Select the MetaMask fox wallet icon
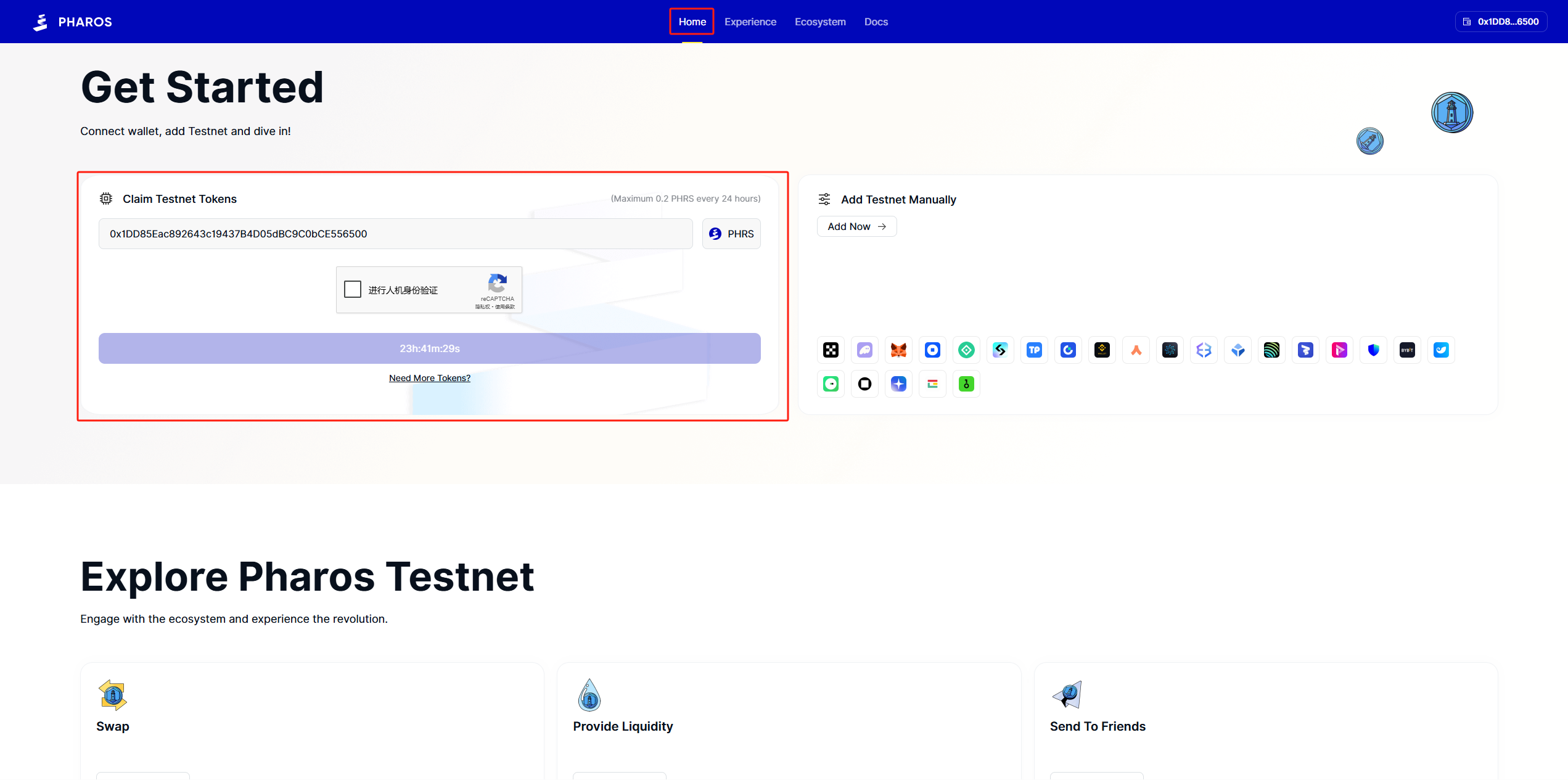Viewport: 1568px width, 780px height. click(898, 350)
